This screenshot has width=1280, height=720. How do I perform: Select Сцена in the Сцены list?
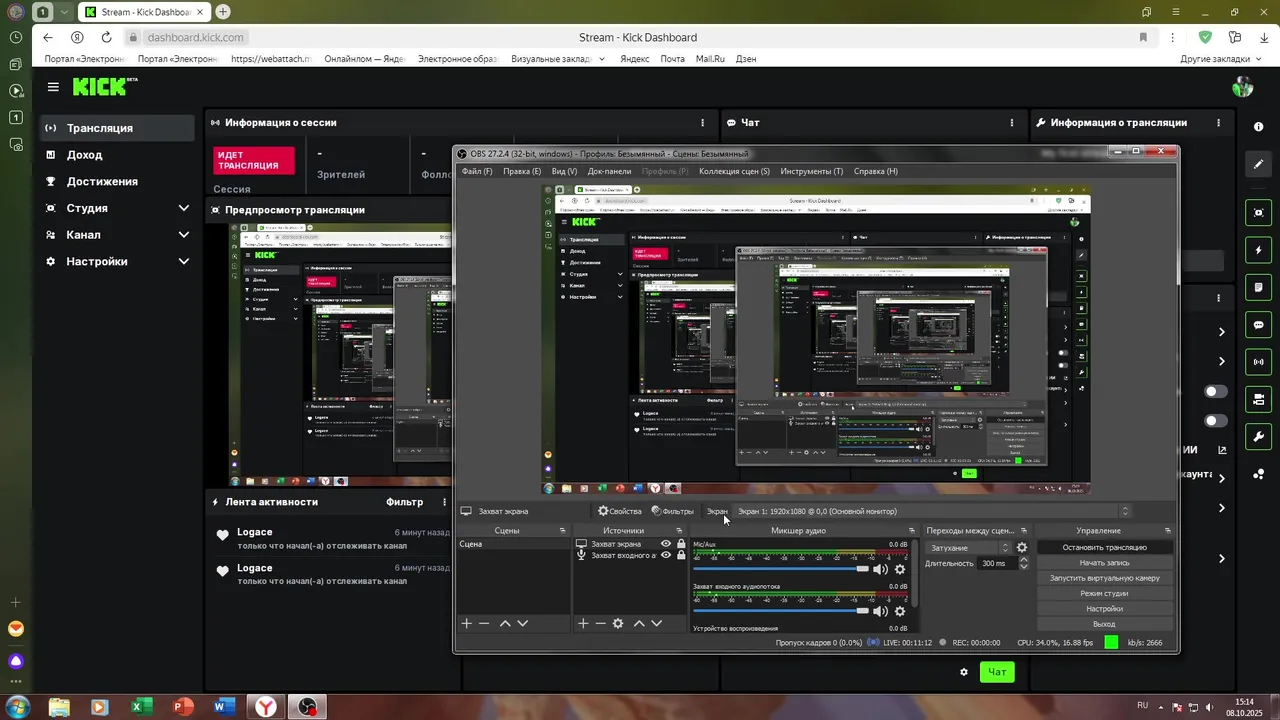pyautogui.click(x=513, y=544)
